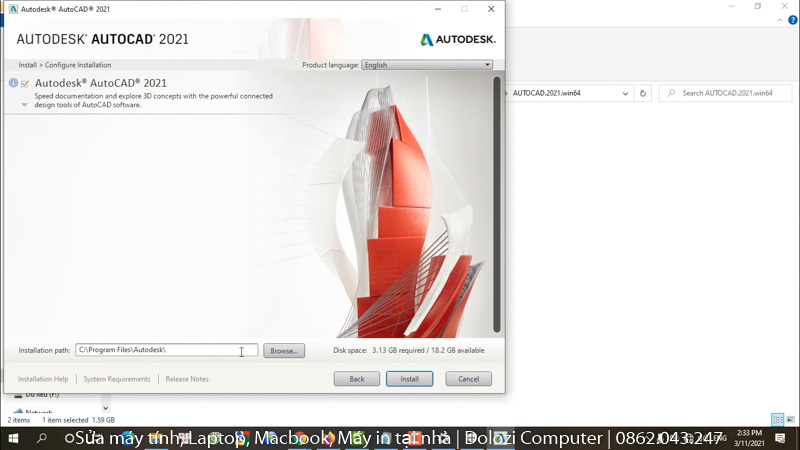Viewport: 800px width, 450px height.
Task: Uncheck the Autodesk AutoCAD 2021 product checkbox
Action: pos(25,84)
